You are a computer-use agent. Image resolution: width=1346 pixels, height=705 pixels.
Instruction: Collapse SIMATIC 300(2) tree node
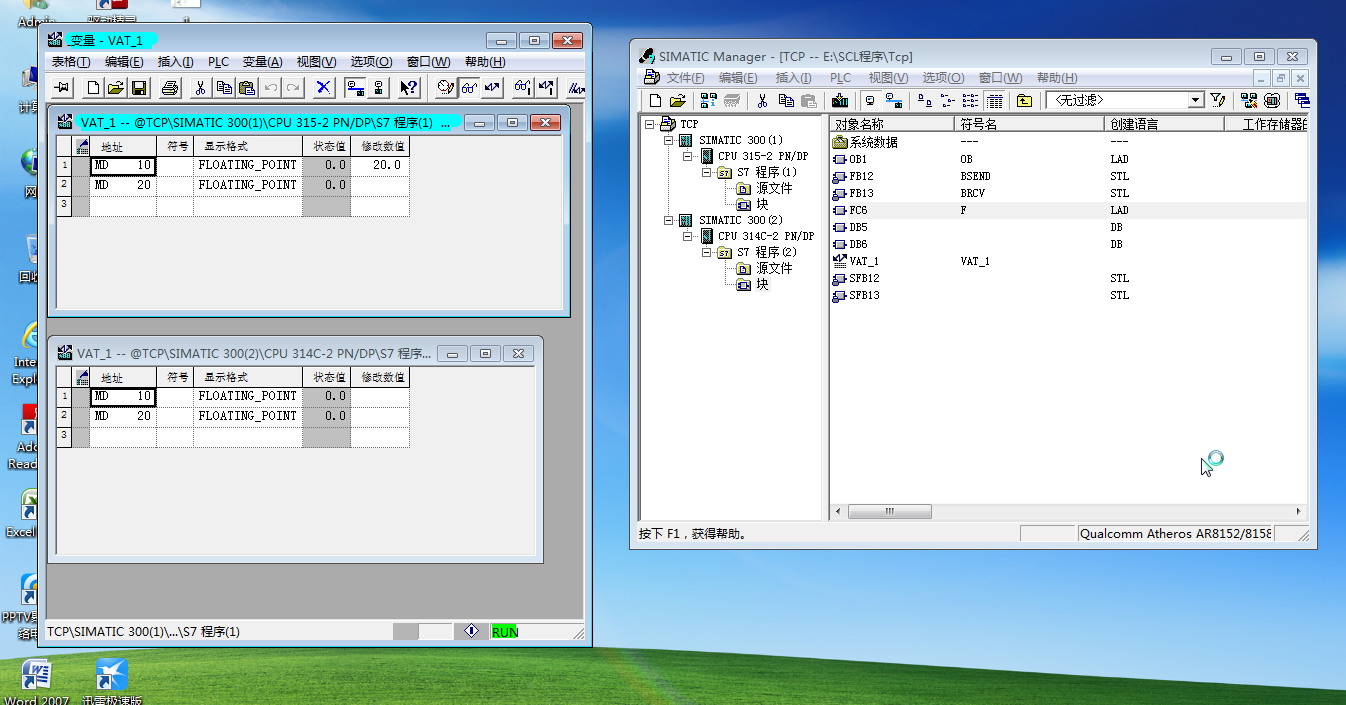[669, 220]
